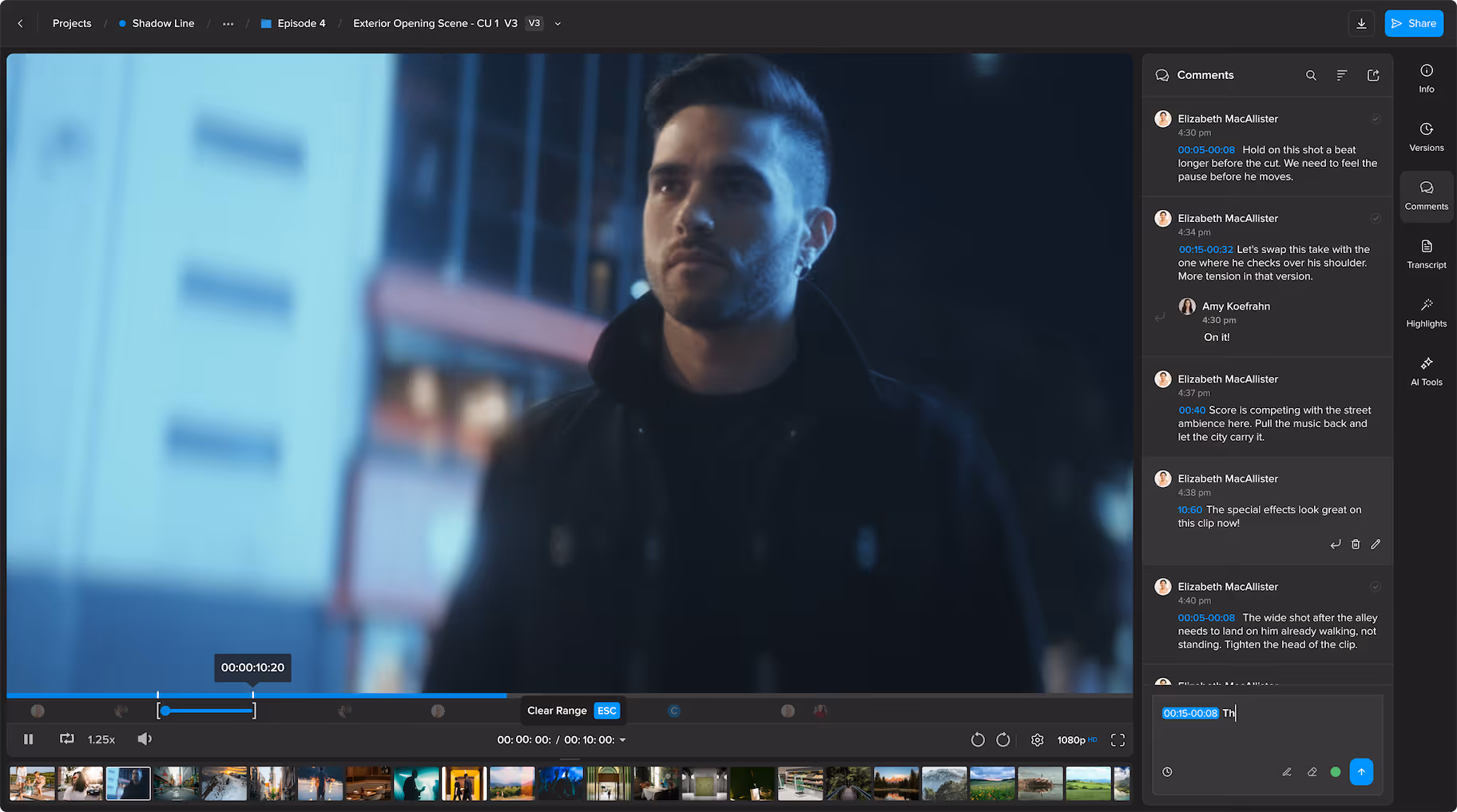Open the annotation pencil tool
Image resolution: width=1457 pixels, height=812 pixels.
(x=1287, y=772)
